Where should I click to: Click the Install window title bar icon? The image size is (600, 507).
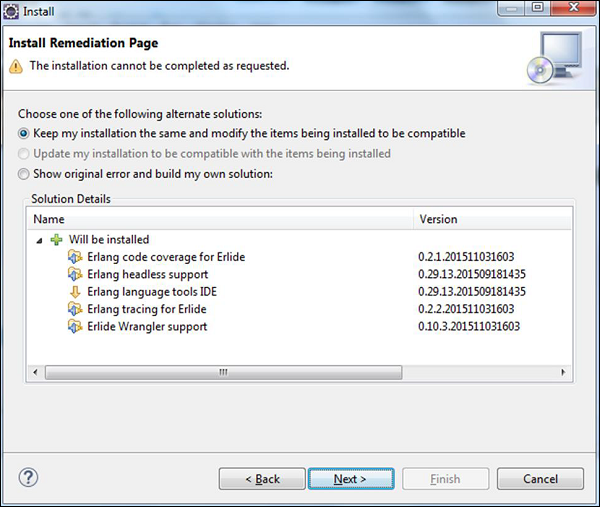click(x=12, y=11)
